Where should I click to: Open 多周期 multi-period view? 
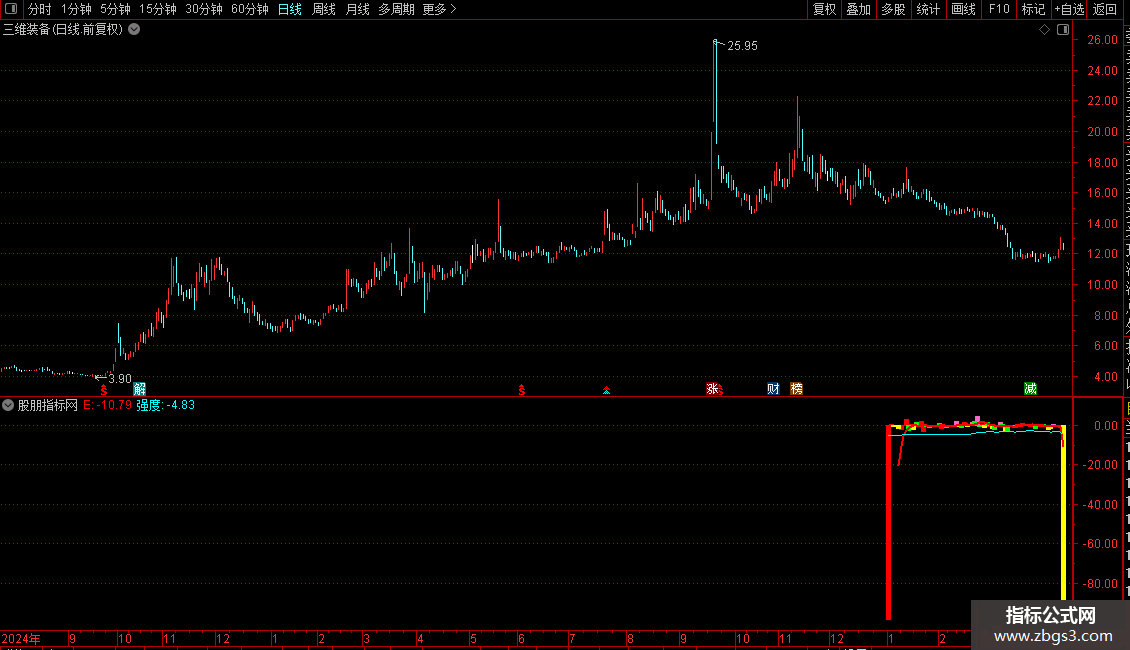(396, 9)
